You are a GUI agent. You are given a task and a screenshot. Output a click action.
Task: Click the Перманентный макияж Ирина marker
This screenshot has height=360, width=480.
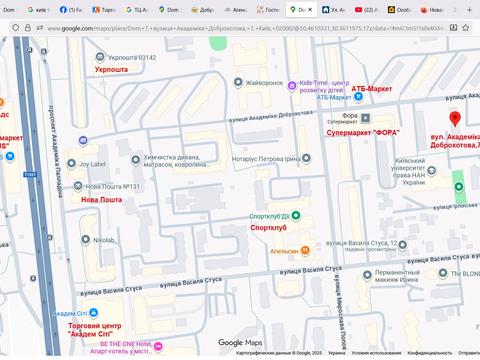(367, 275)
